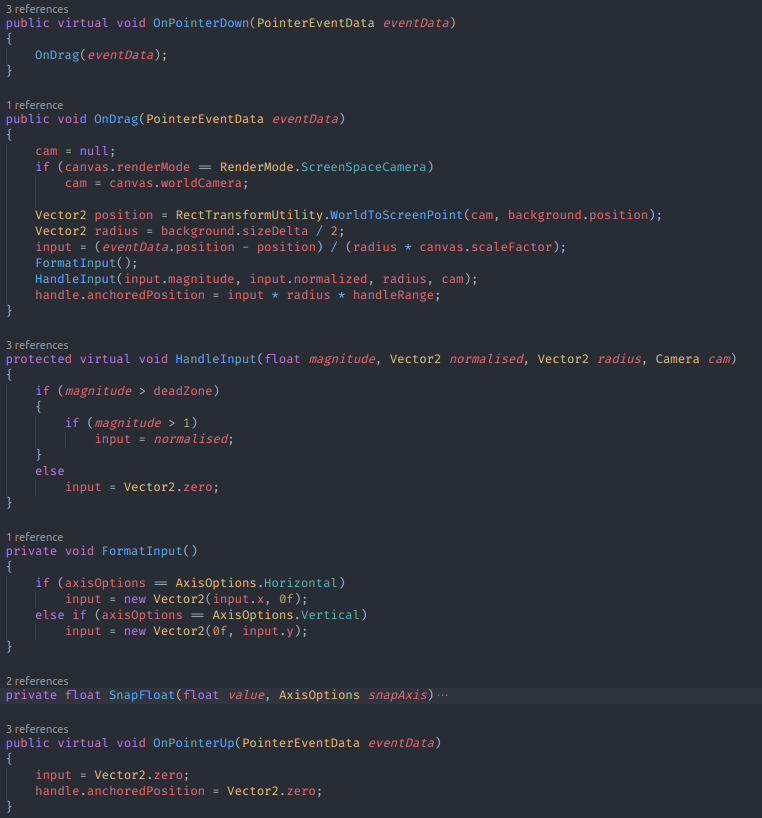The image size is (762, 818).
Task: Click '2 references' above SnapFloat method
Action: [37, 681]
